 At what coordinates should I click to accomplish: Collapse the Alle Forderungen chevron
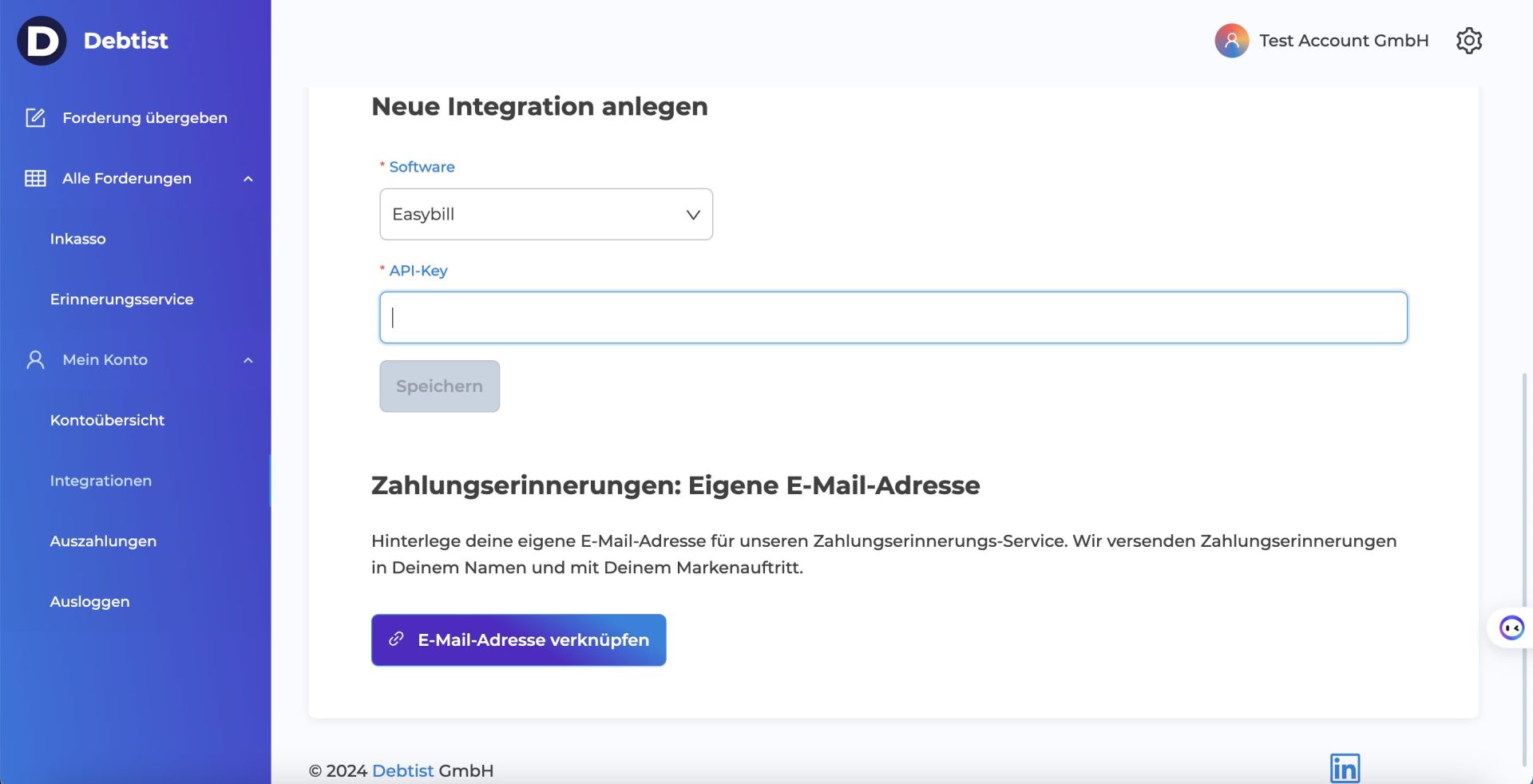coord(248,179)
